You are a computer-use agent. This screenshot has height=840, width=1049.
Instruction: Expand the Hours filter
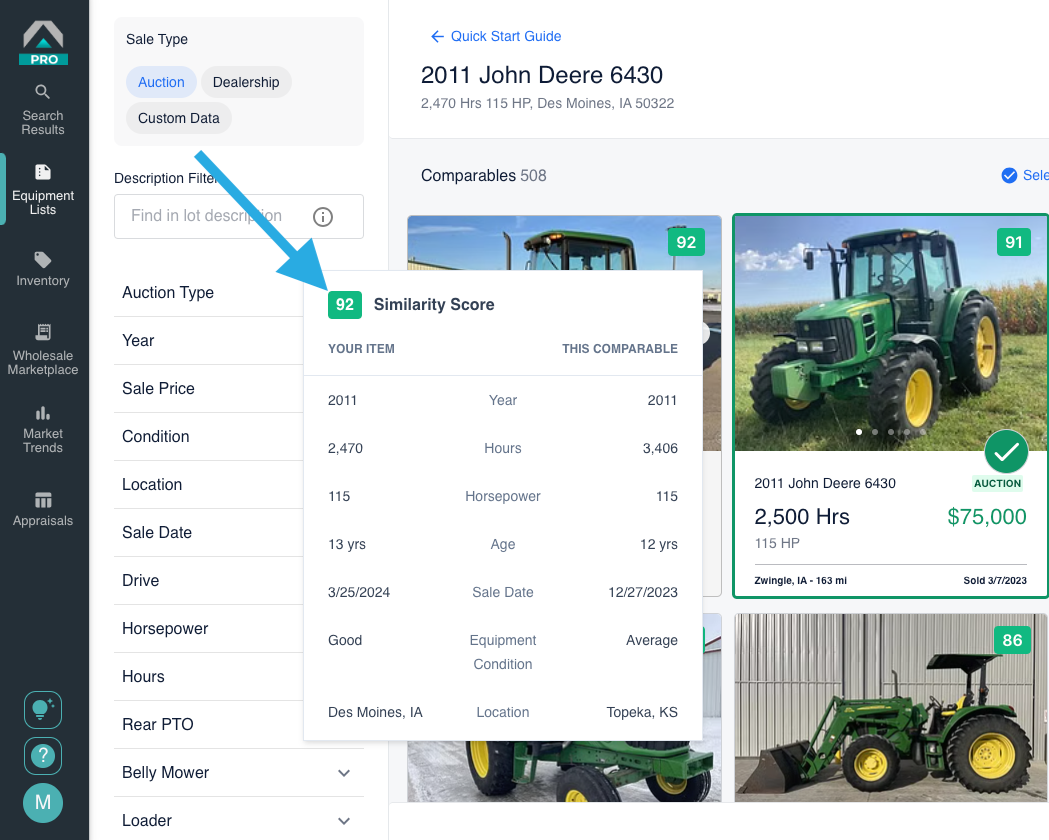point(209,677)
